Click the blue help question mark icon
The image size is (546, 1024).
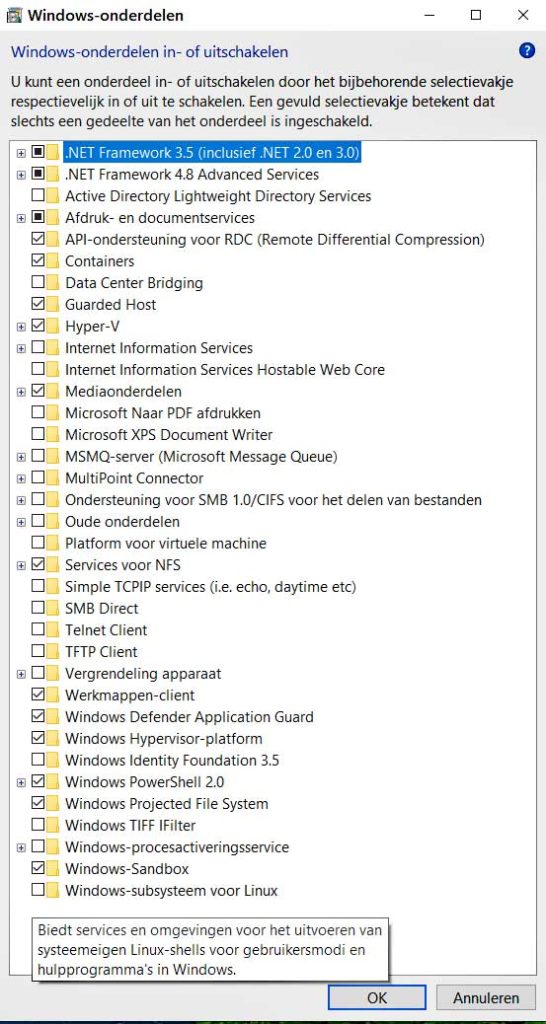[x=527, y=51]
